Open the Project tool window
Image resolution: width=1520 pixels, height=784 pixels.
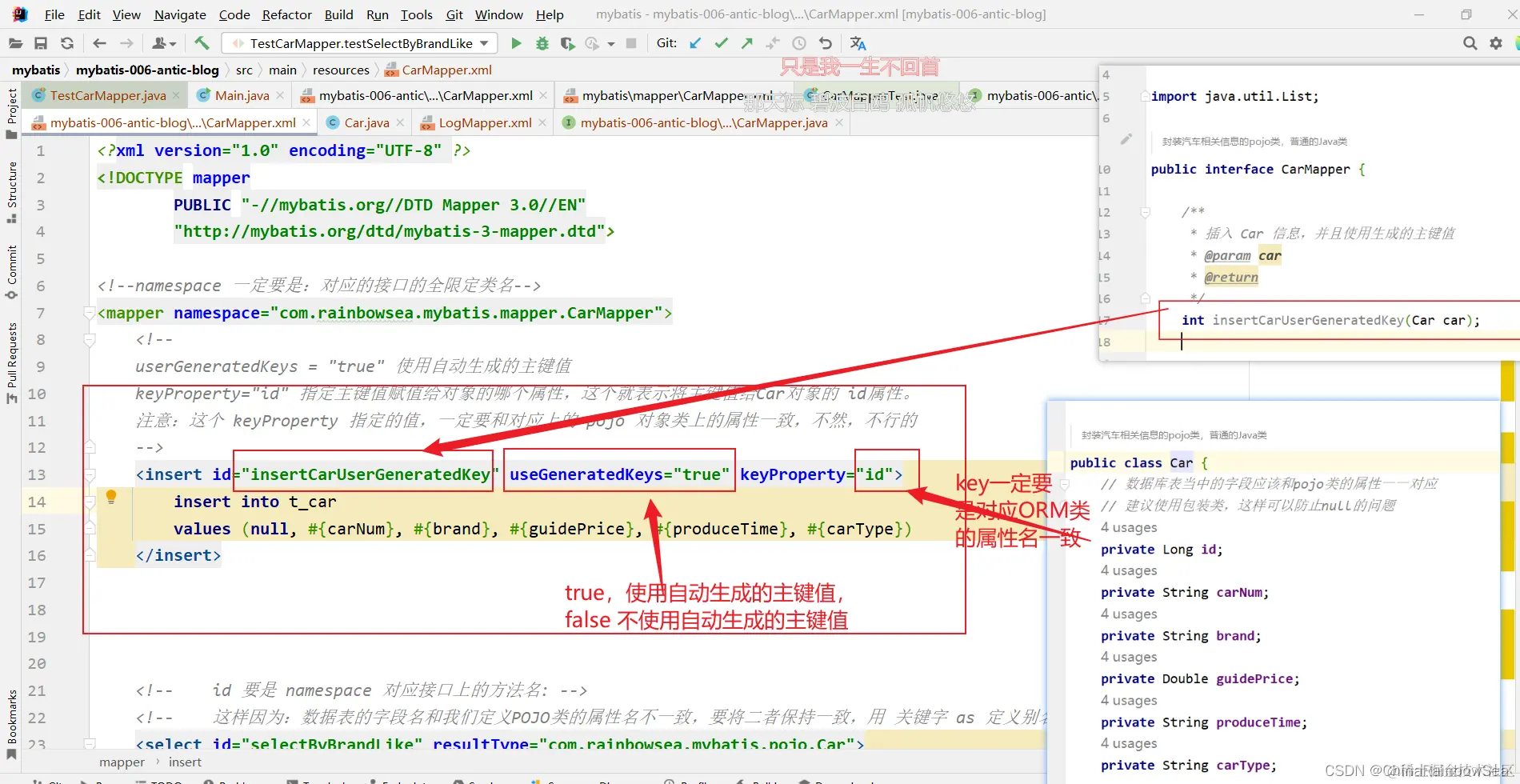pyautogui.click(x=11, y=113)
